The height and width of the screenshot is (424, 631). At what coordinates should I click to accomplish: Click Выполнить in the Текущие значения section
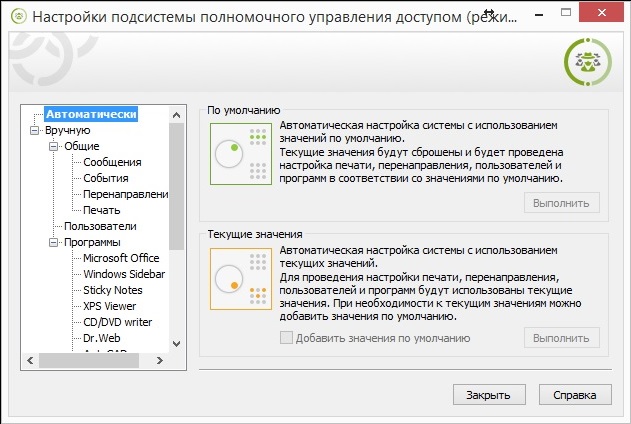562,337
